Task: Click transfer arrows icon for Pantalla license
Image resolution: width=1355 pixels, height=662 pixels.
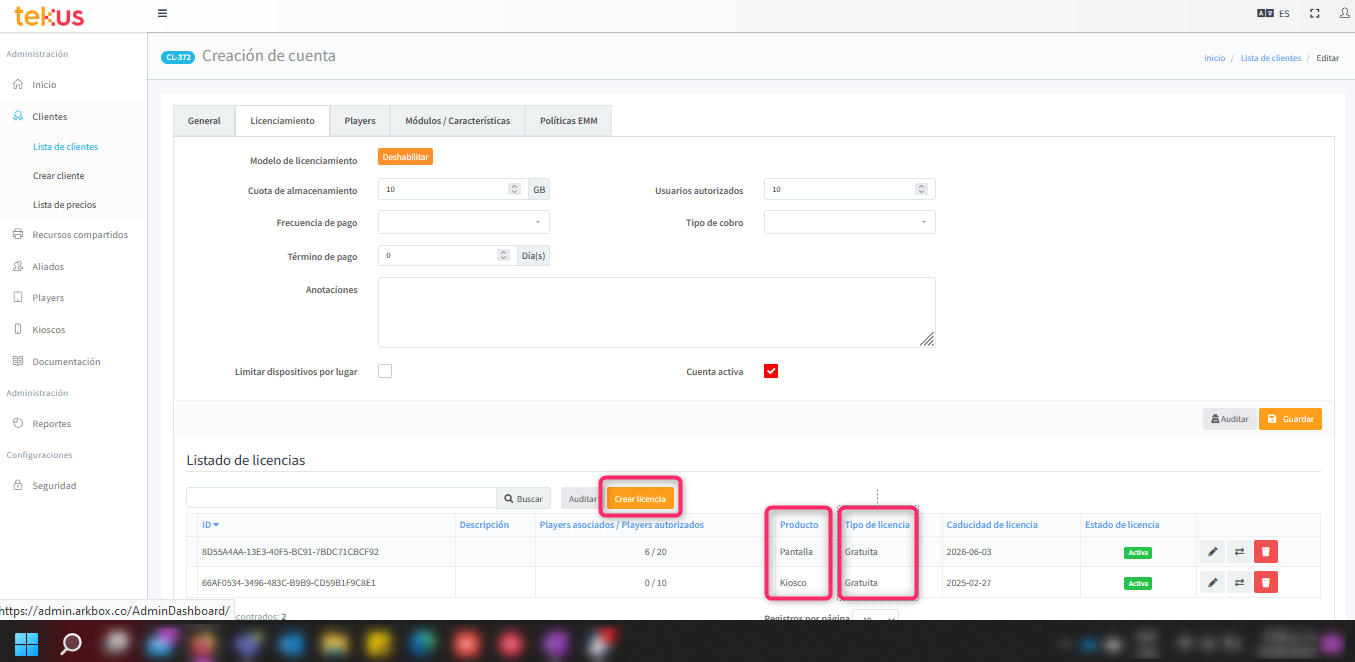Action: point(1239,551)
